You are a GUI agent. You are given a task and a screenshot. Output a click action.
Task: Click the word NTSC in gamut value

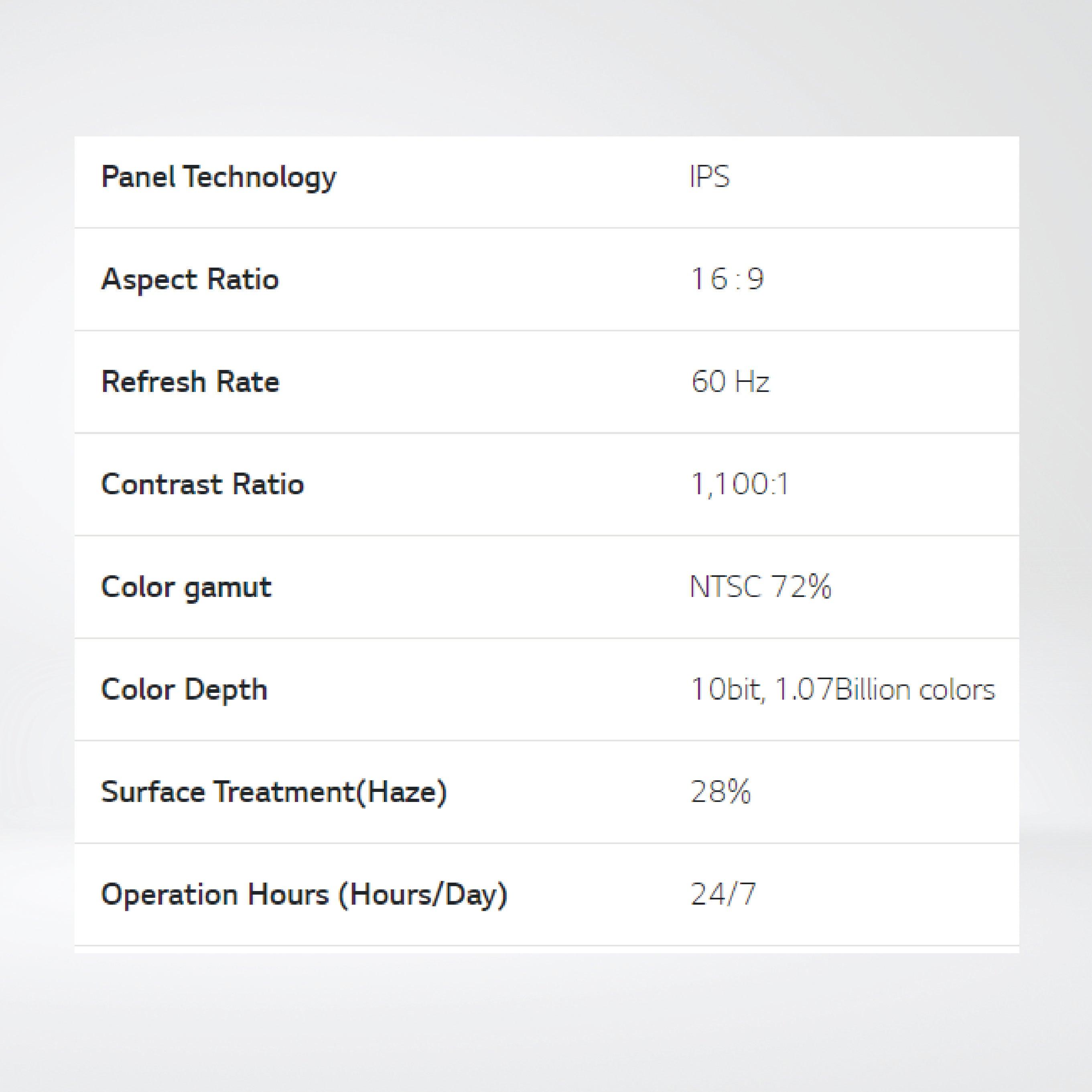(x=725, y=587)
